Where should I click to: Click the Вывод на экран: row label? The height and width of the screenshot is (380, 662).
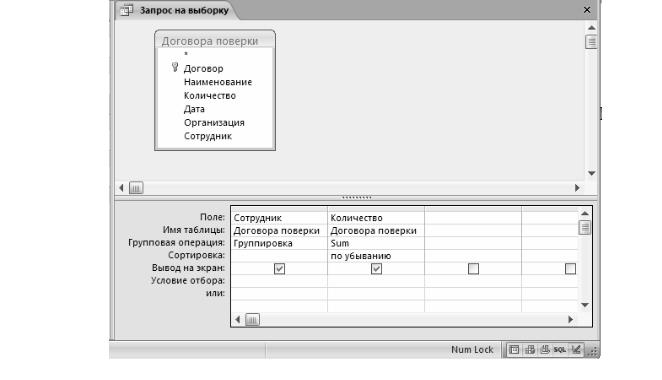pyautogui.click(x=188, y=268)
